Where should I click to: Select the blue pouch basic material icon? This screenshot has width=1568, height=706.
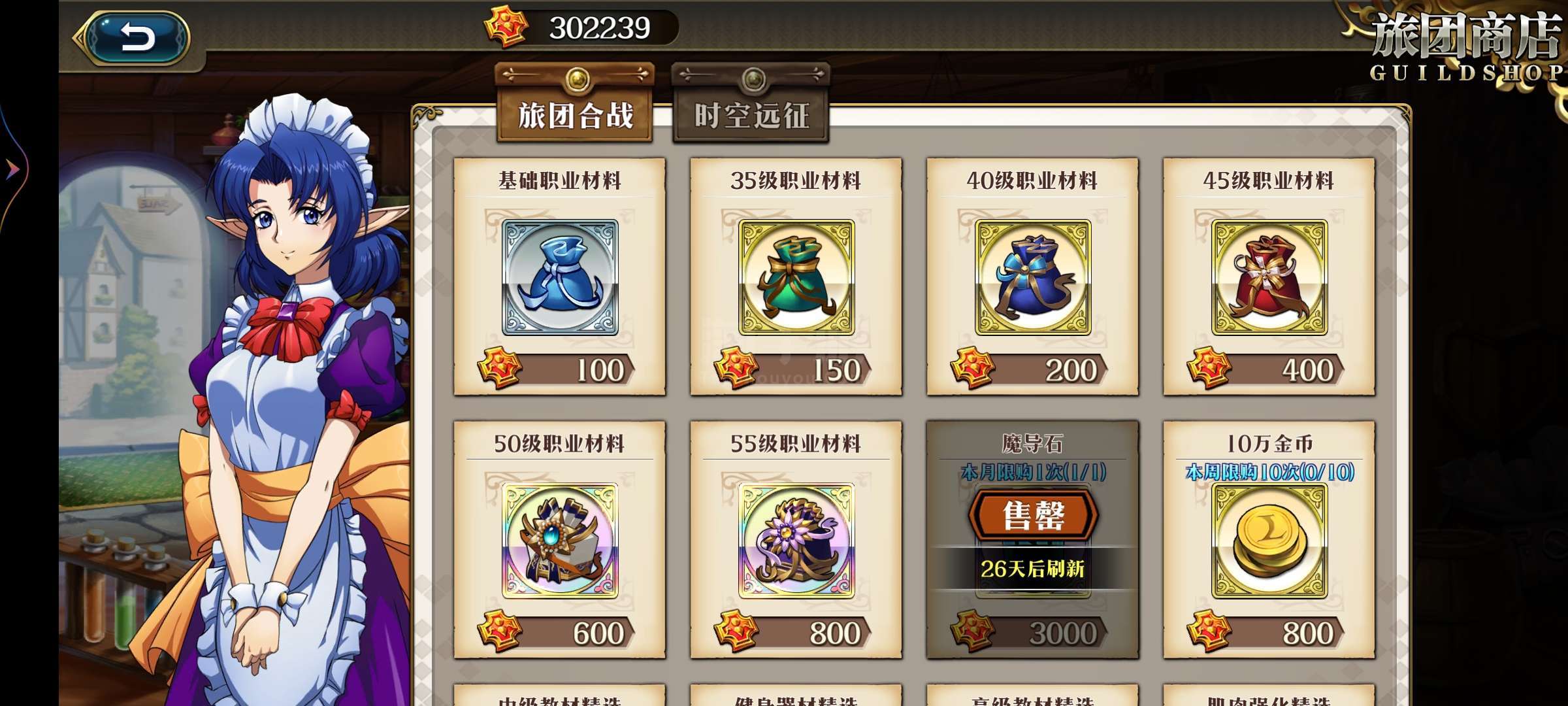coord(560,277)
